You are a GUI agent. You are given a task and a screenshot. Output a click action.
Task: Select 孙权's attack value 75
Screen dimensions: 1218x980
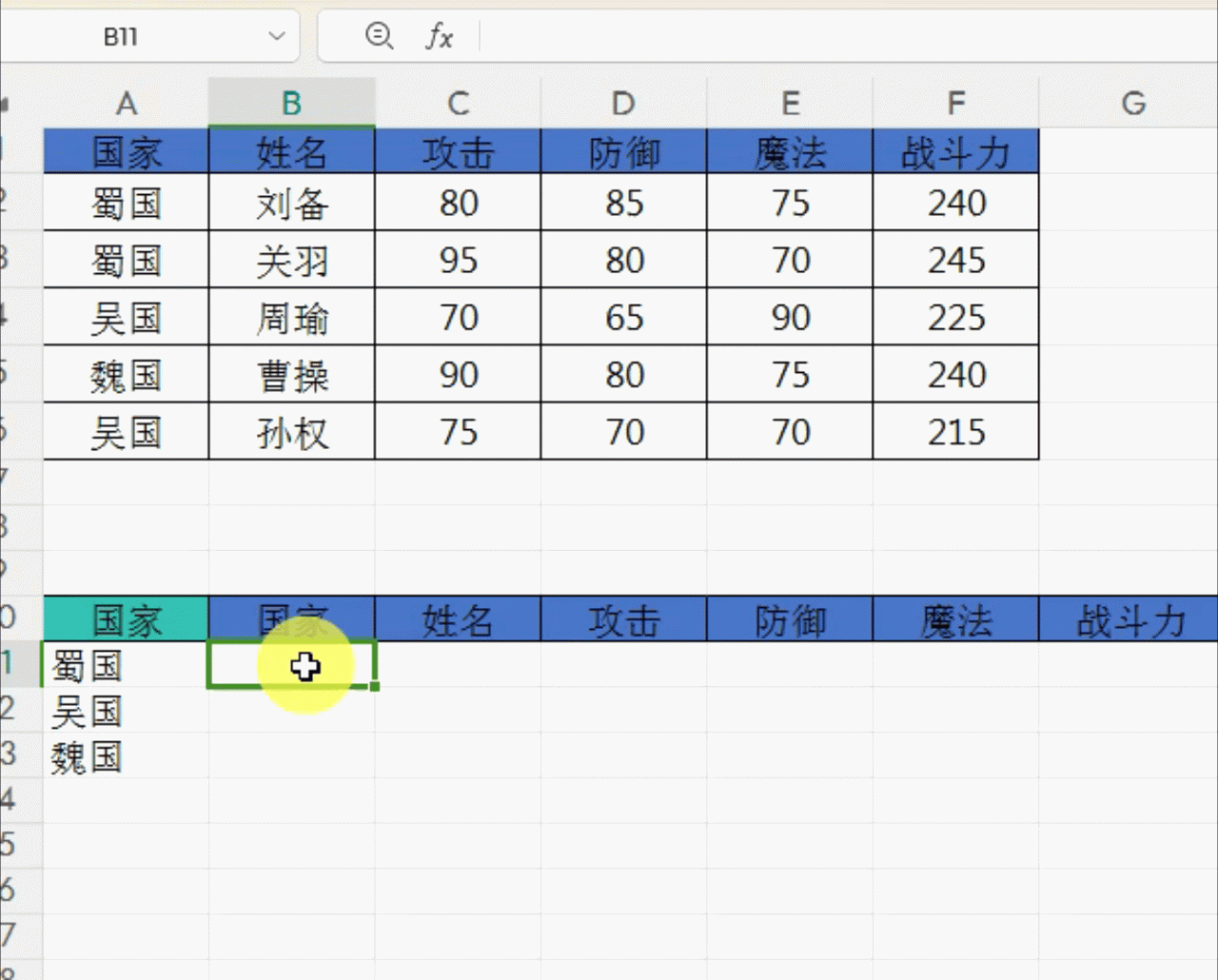pyautogui.click(x=458, y=431)
